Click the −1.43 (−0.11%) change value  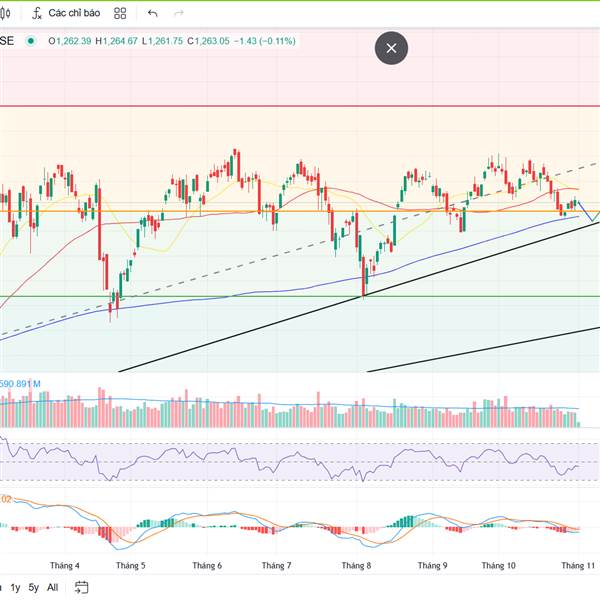point(265,41)
